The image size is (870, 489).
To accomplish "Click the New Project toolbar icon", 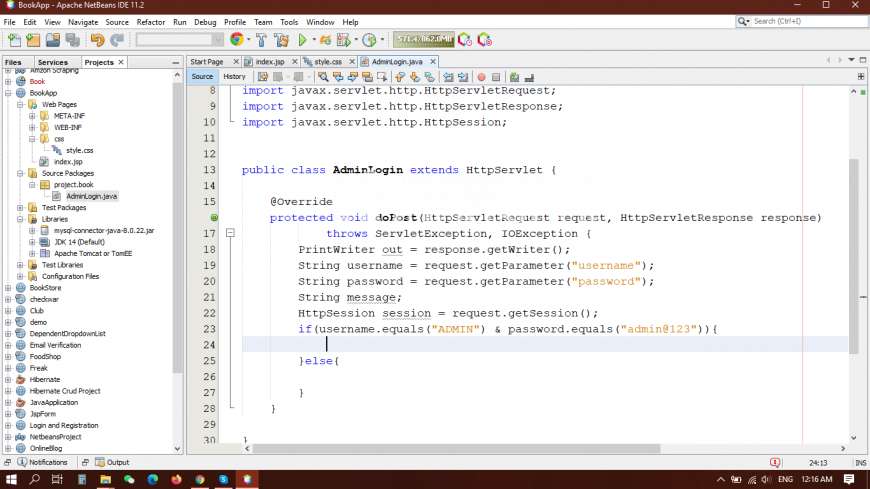I will click(33, 40).
